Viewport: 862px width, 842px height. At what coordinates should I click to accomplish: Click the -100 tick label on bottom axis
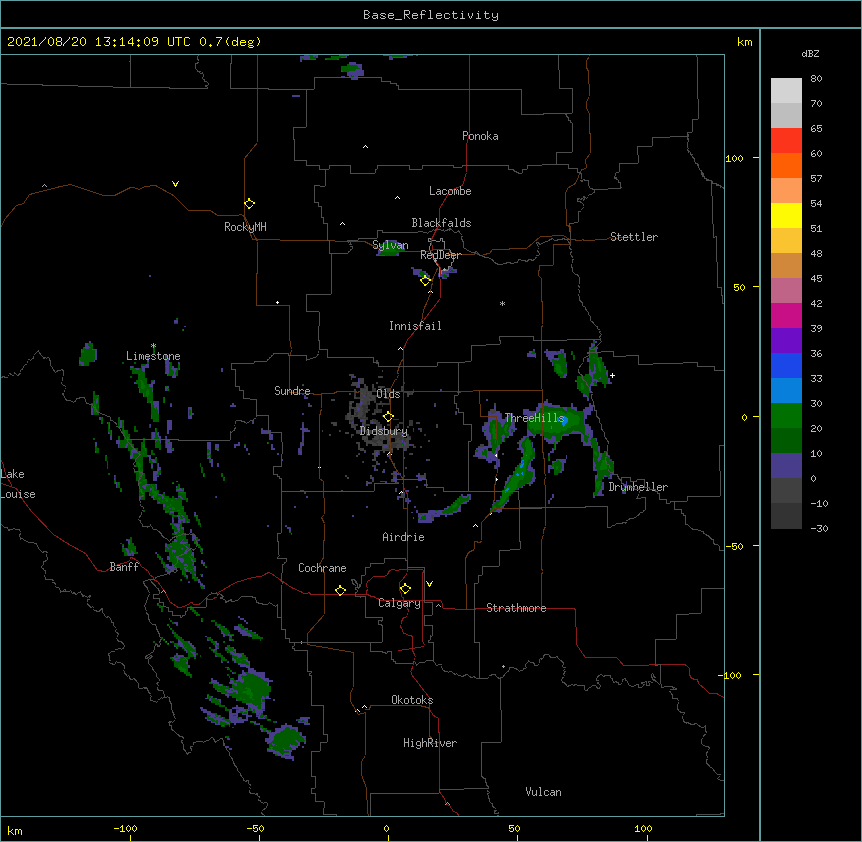(125, 828)
